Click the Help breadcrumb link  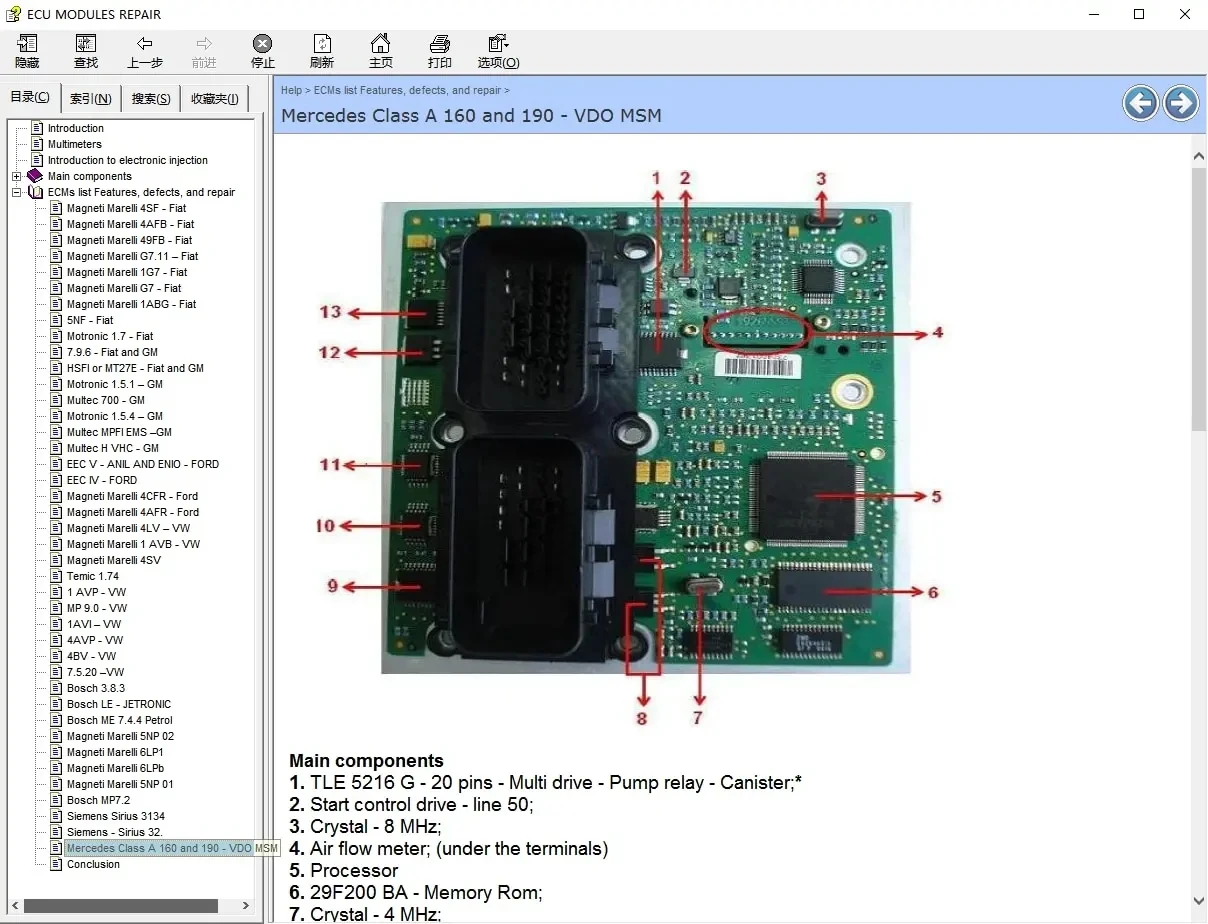pyautogui.click(x=291, y=90)
